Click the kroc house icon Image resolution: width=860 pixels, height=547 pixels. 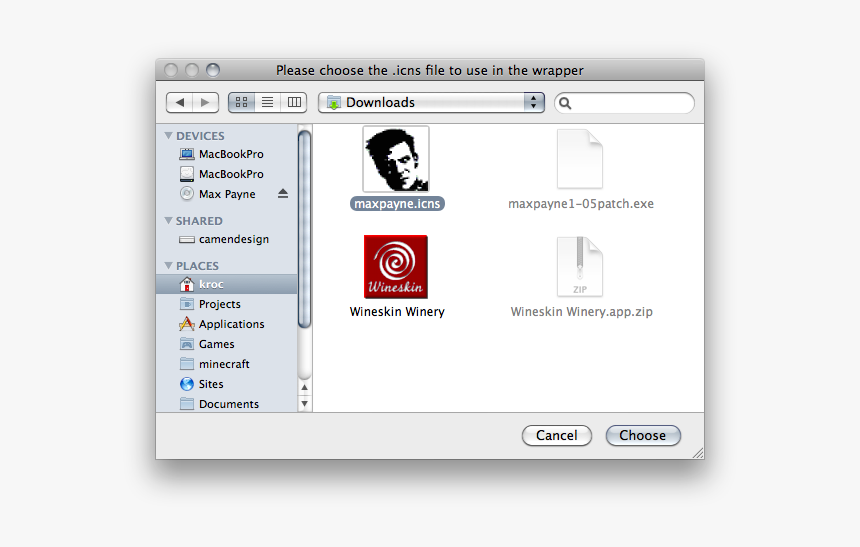click(187, 284)
